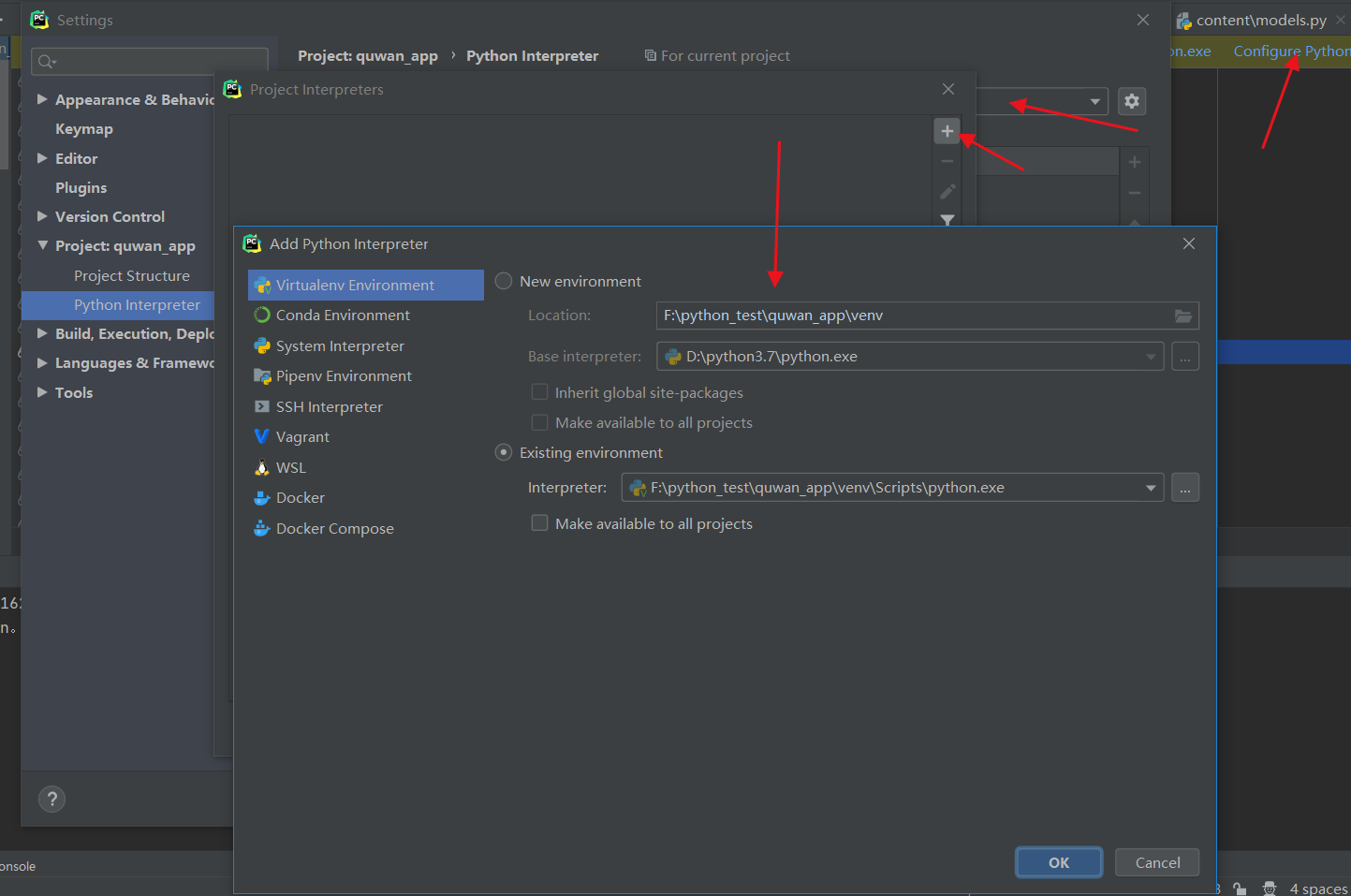Toggle Make available to all projects under Existing environment
The height and width of the screenshot is (896, 1351).
click(x=539, y=523)
